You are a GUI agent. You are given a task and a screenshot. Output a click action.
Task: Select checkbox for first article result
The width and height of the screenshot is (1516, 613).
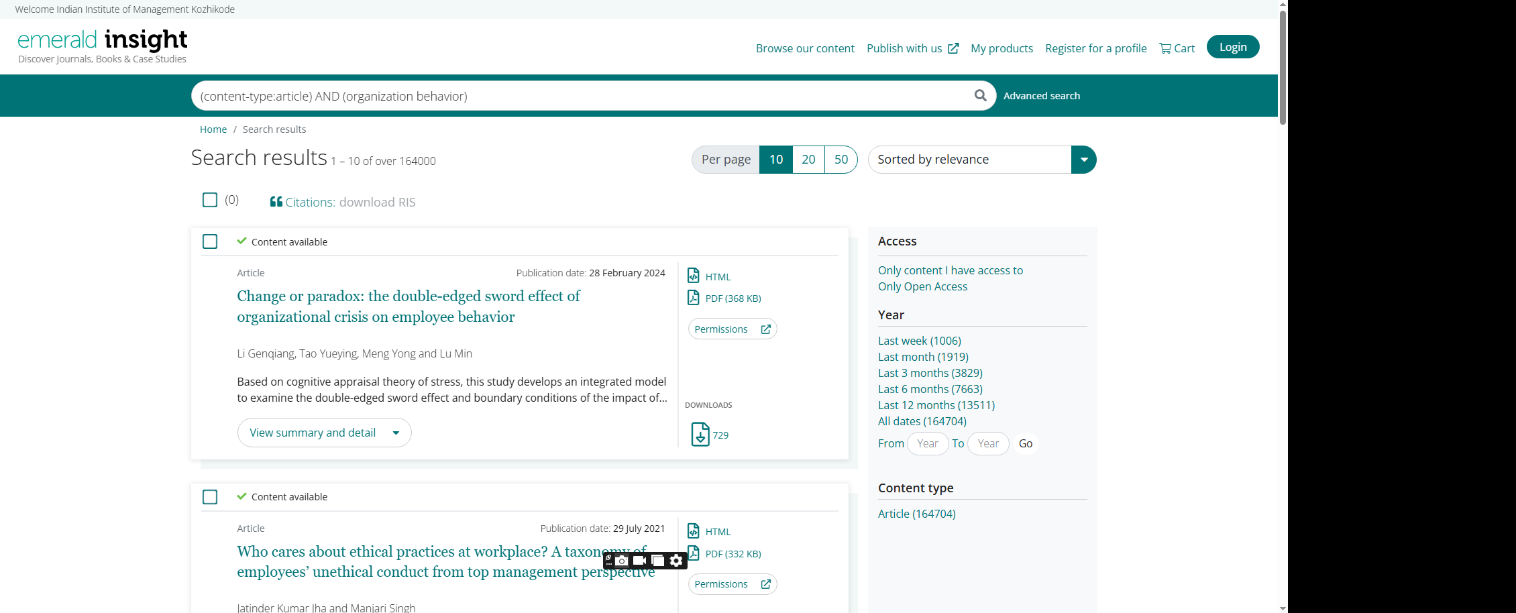210,241
